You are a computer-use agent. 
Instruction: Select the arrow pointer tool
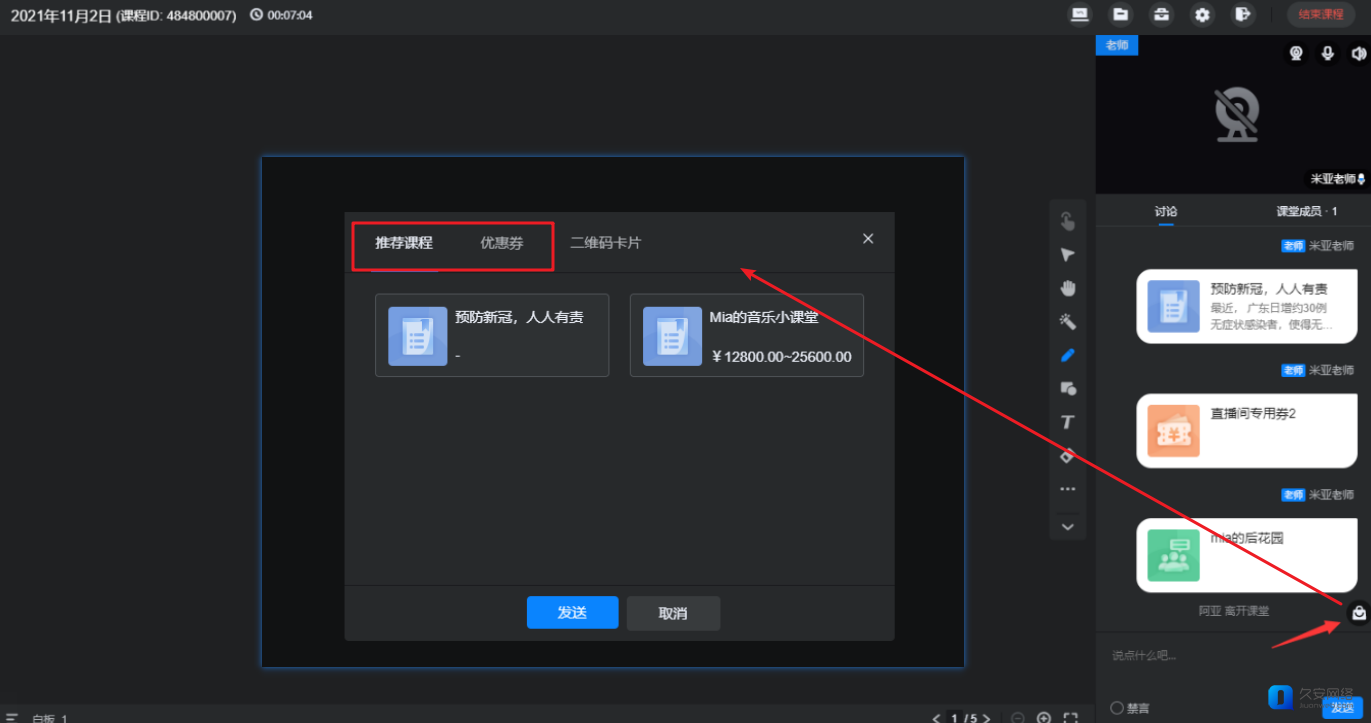tap(1067, 256)
